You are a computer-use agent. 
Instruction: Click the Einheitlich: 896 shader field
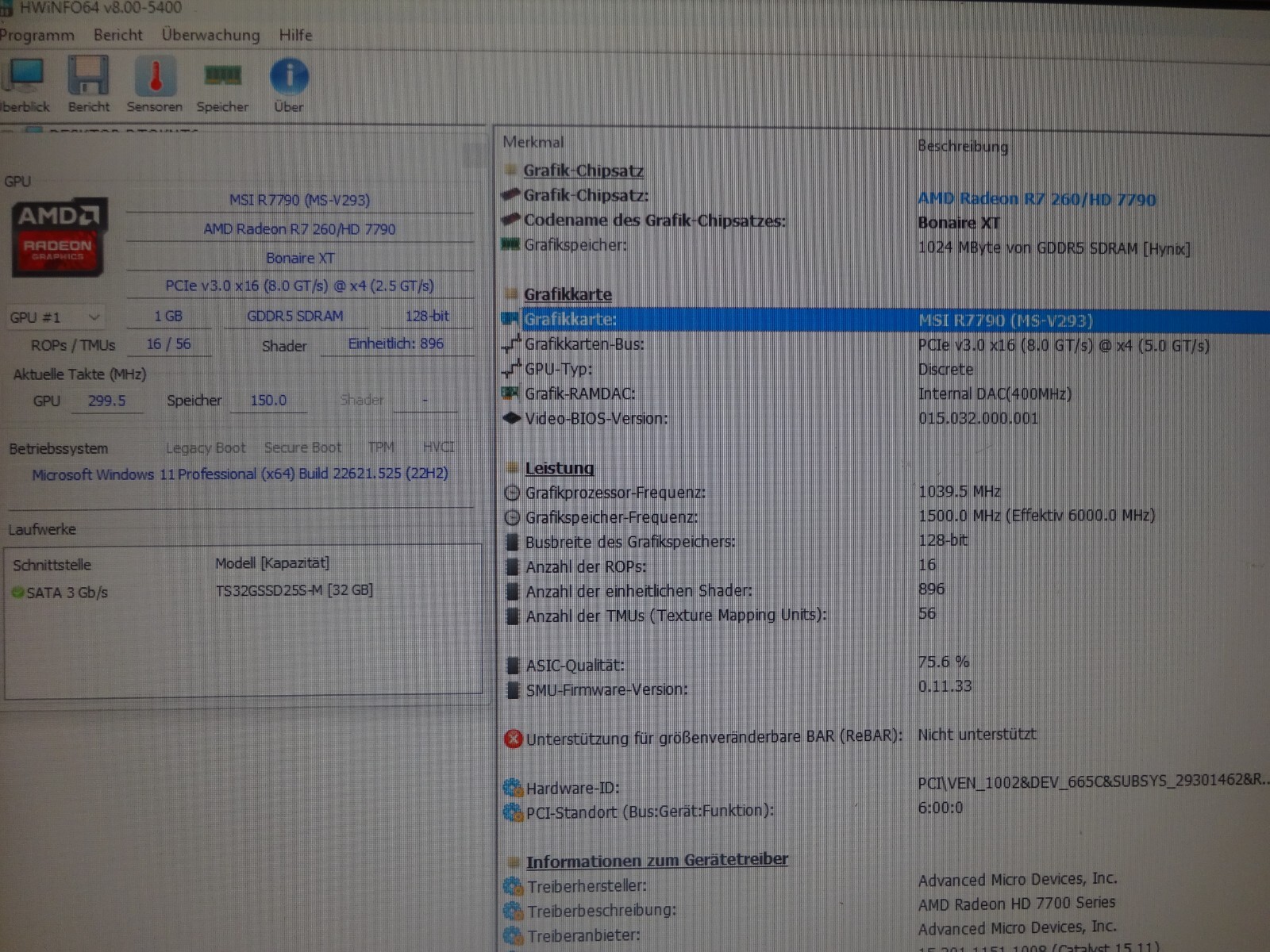point(396,344)
